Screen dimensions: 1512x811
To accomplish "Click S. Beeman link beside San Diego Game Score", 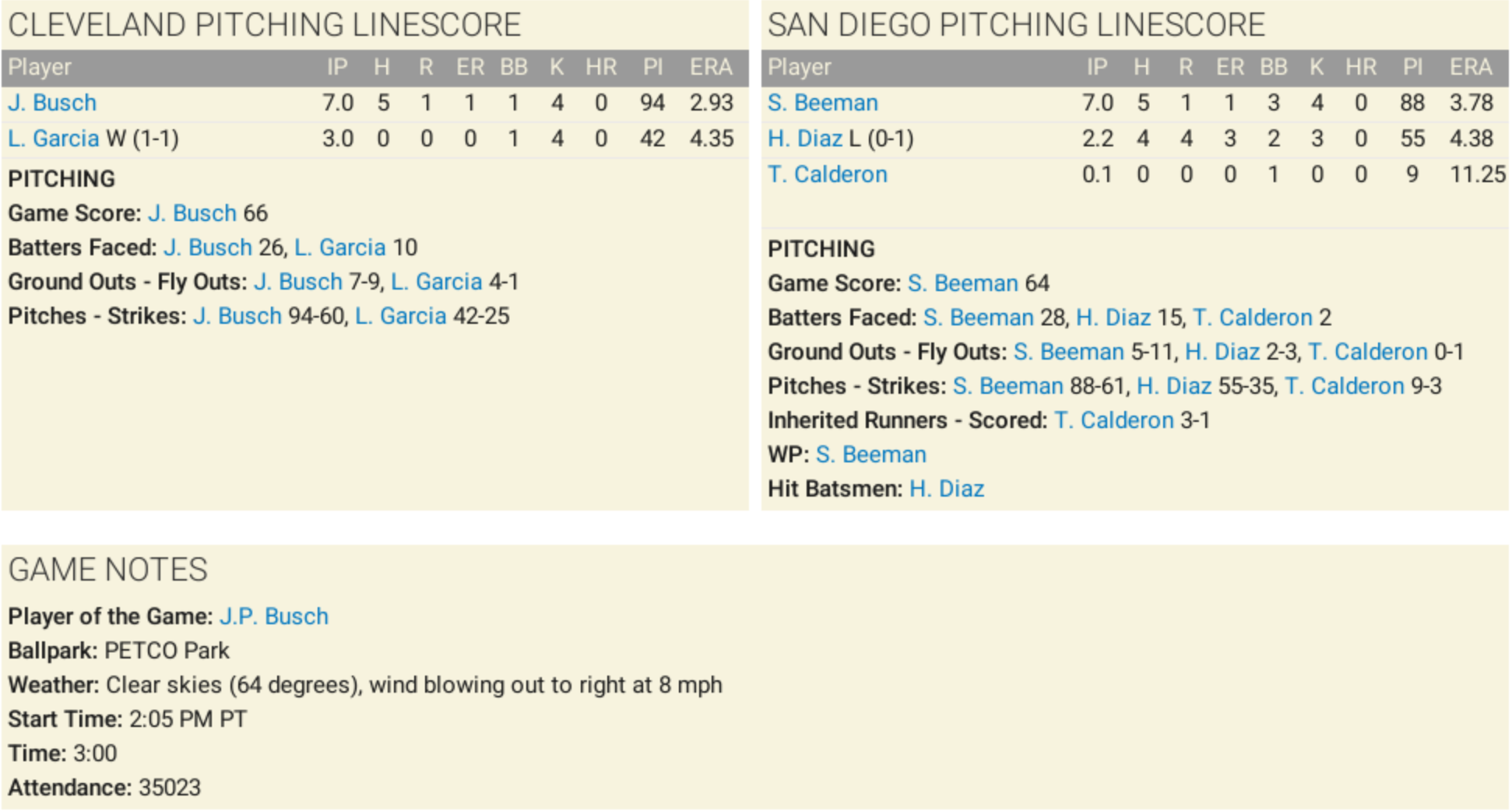I will click(962, 283).
